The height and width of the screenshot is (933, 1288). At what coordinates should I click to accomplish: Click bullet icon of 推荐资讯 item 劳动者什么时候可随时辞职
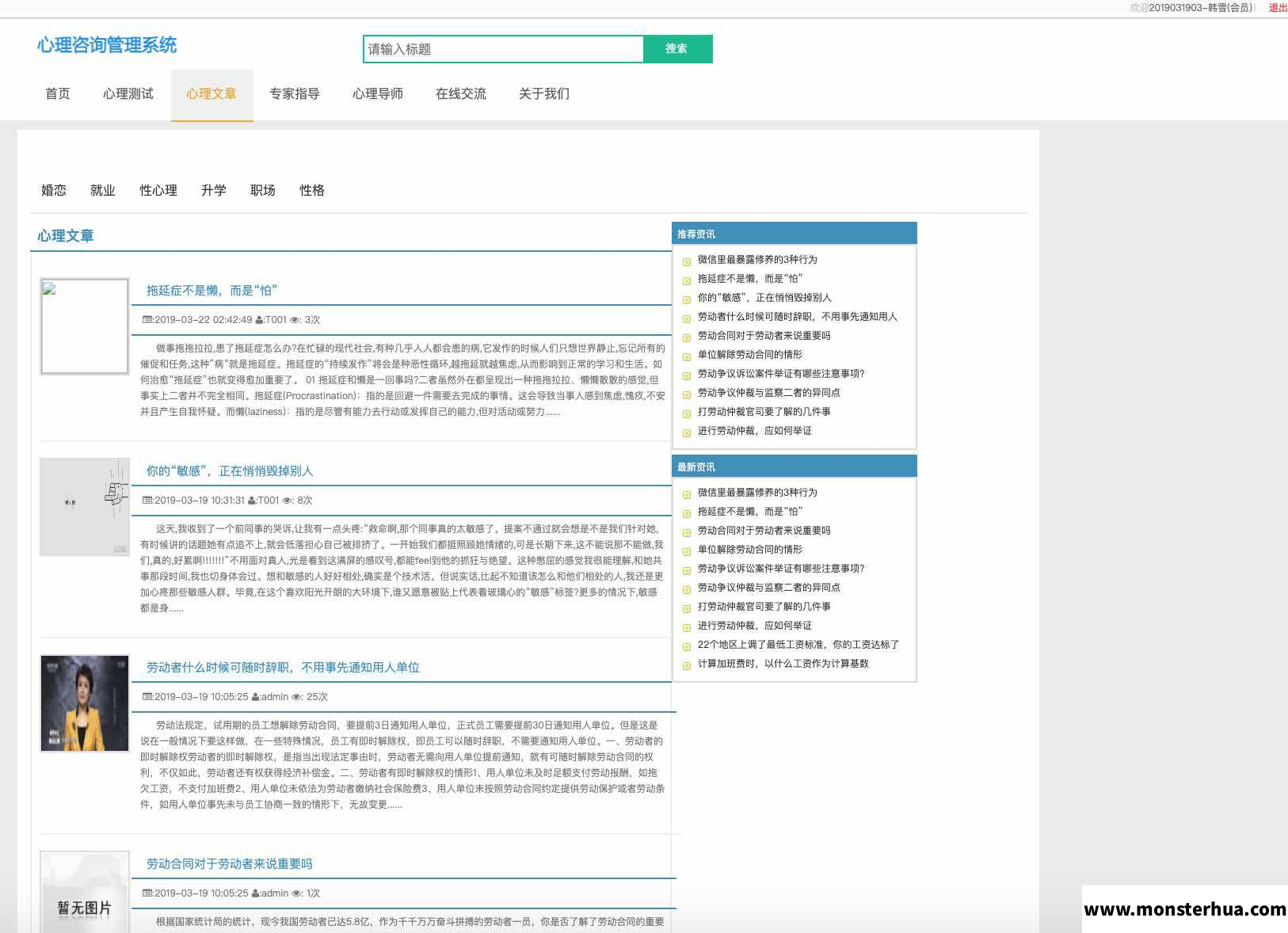pos(687,318)
